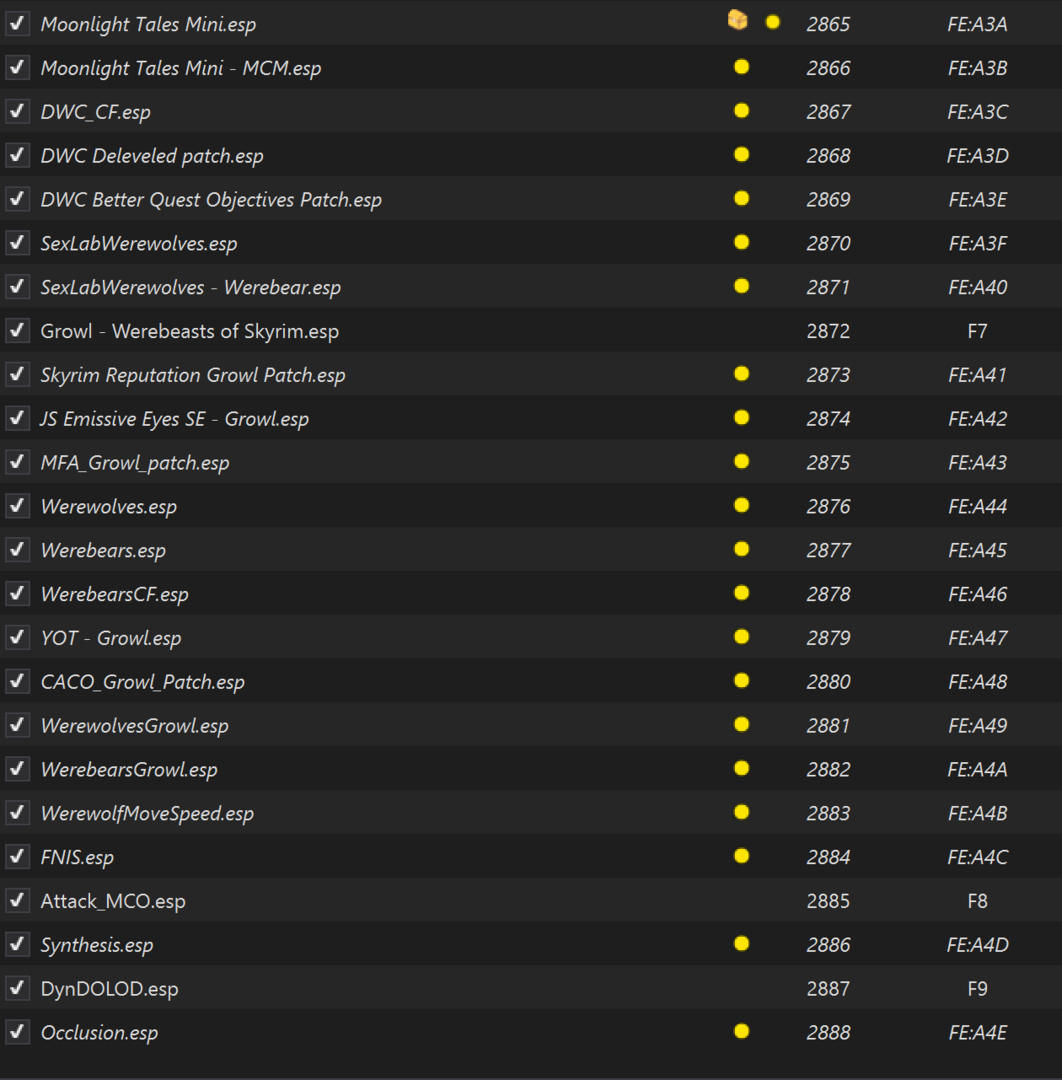Disable the DWC_CF.esp checkbox
The image size is (1062, 1080).
tap(17, 112)
